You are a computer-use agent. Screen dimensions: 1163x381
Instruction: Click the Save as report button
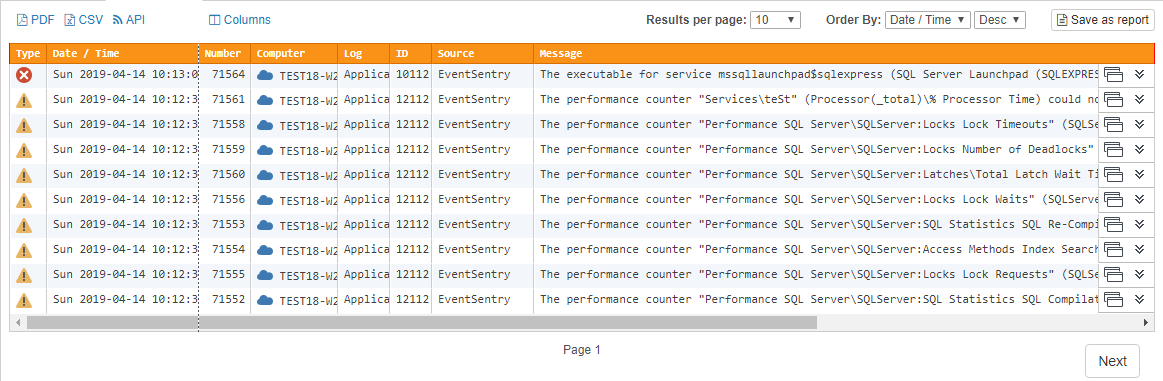point(1103,20)
